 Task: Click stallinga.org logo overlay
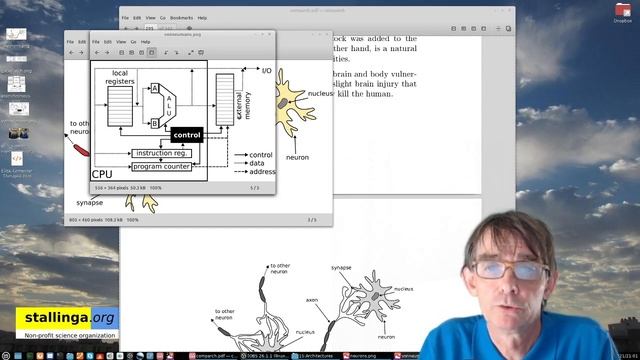68,323
